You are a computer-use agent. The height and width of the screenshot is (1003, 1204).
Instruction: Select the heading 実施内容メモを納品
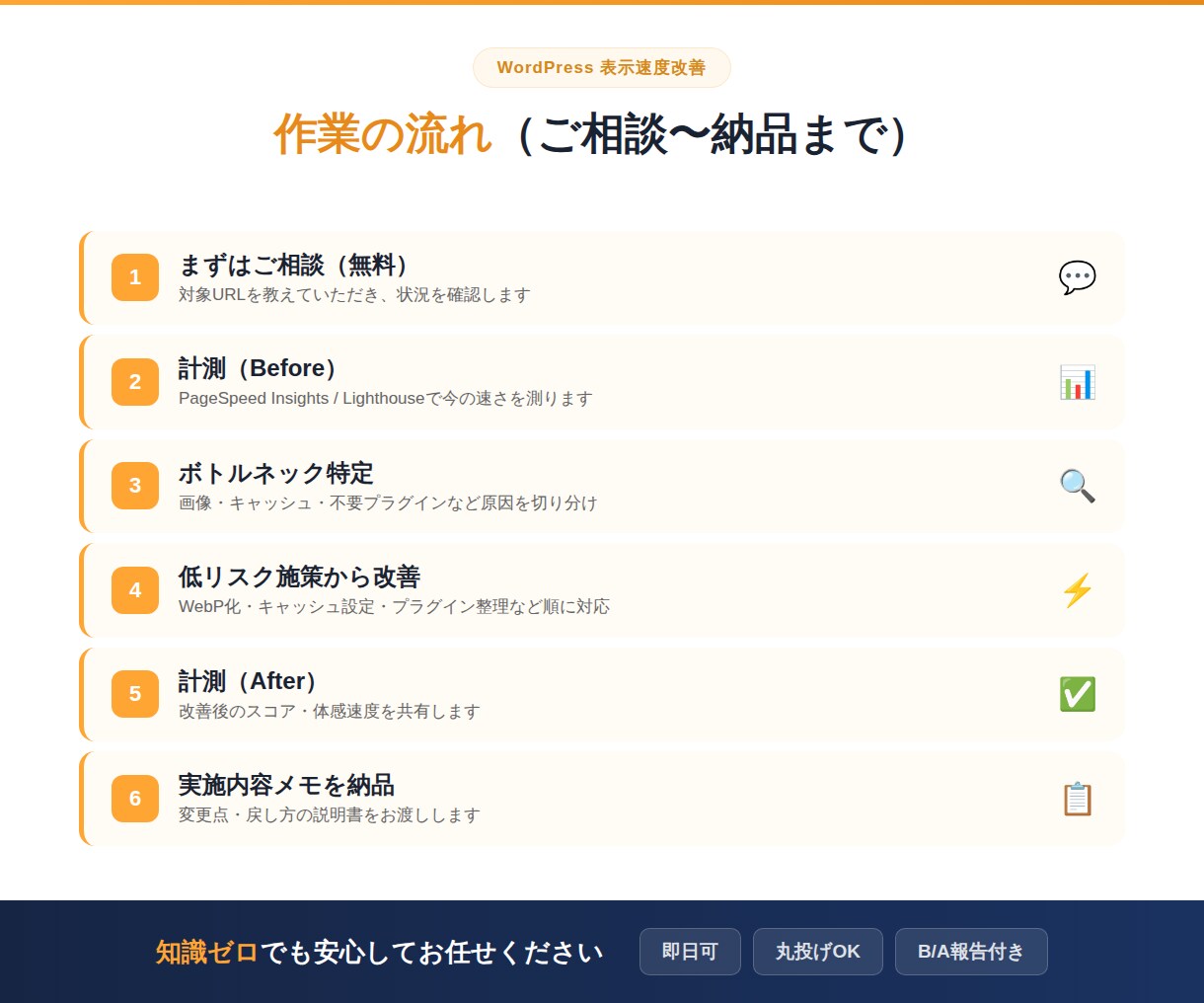pyautogui.click(x=286, y=785)
